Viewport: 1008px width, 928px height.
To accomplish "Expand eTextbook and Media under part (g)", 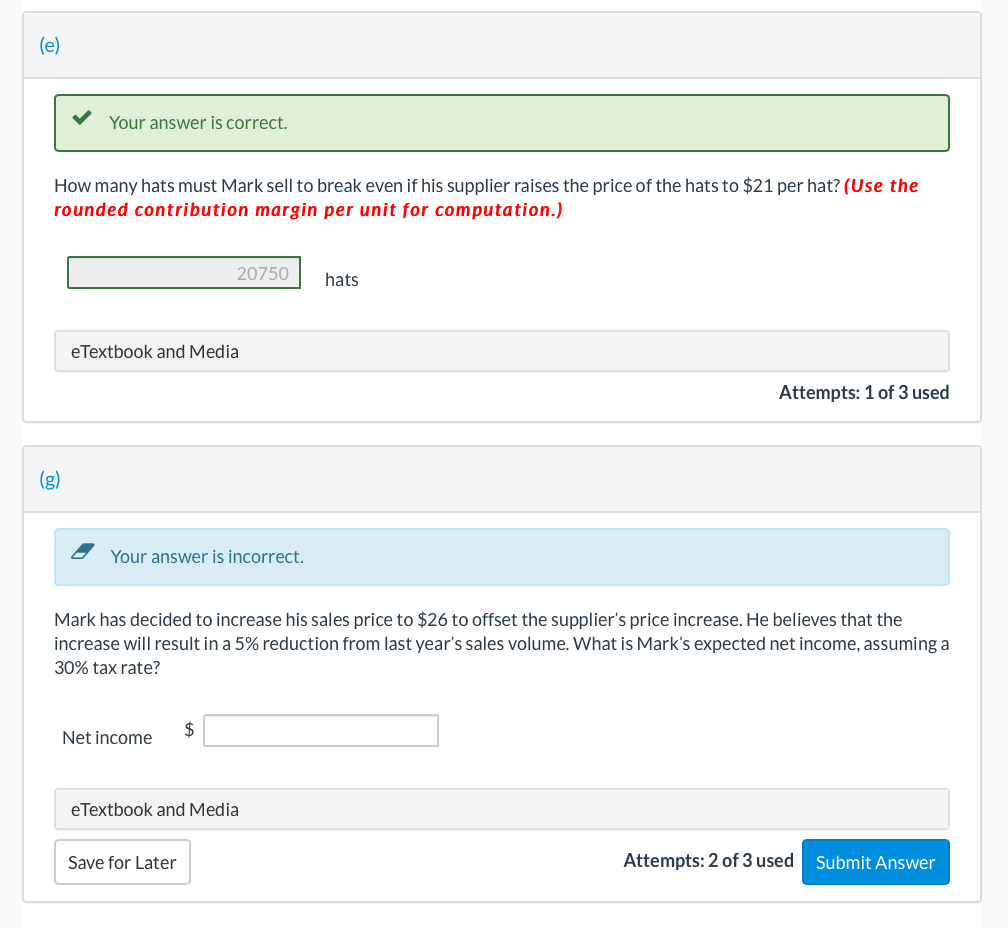I will (x=155, y=810).
